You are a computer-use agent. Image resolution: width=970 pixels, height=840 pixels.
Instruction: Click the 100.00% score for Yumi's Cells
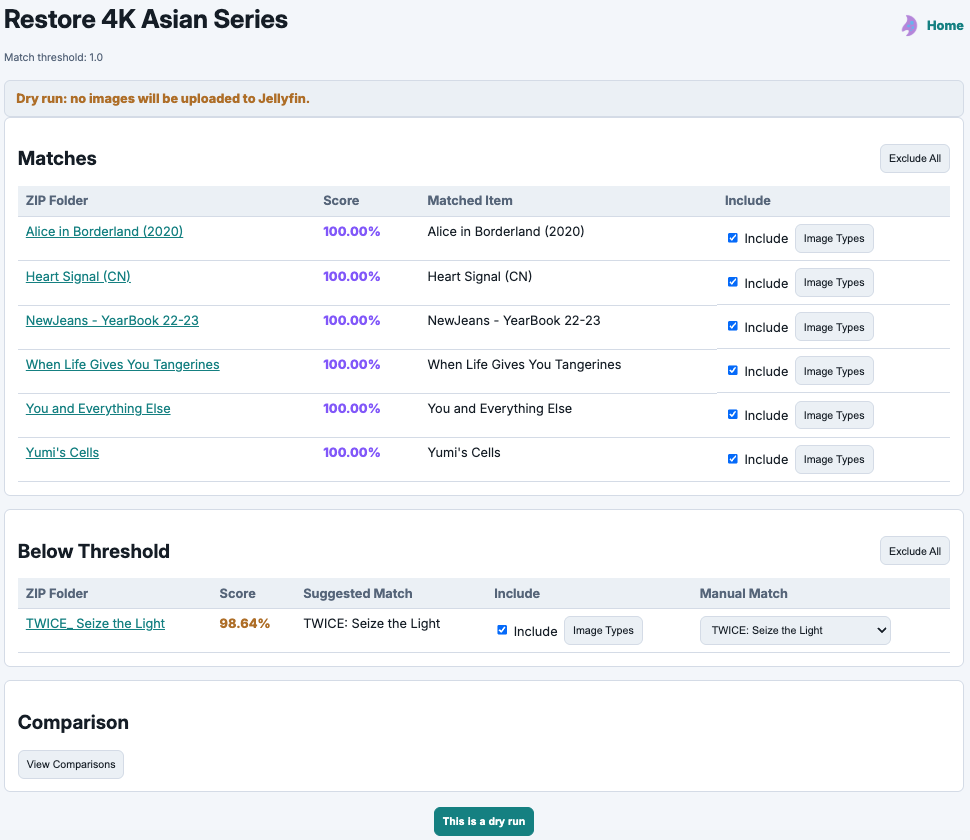pos(351,452)
